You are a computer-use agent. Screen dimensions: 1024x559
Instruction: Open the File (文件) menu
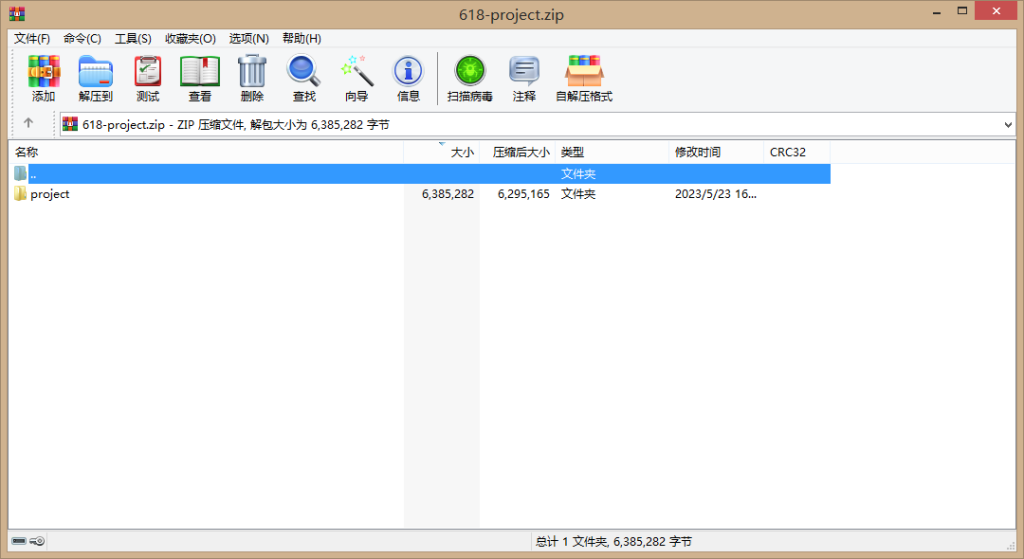pos(32,39)
